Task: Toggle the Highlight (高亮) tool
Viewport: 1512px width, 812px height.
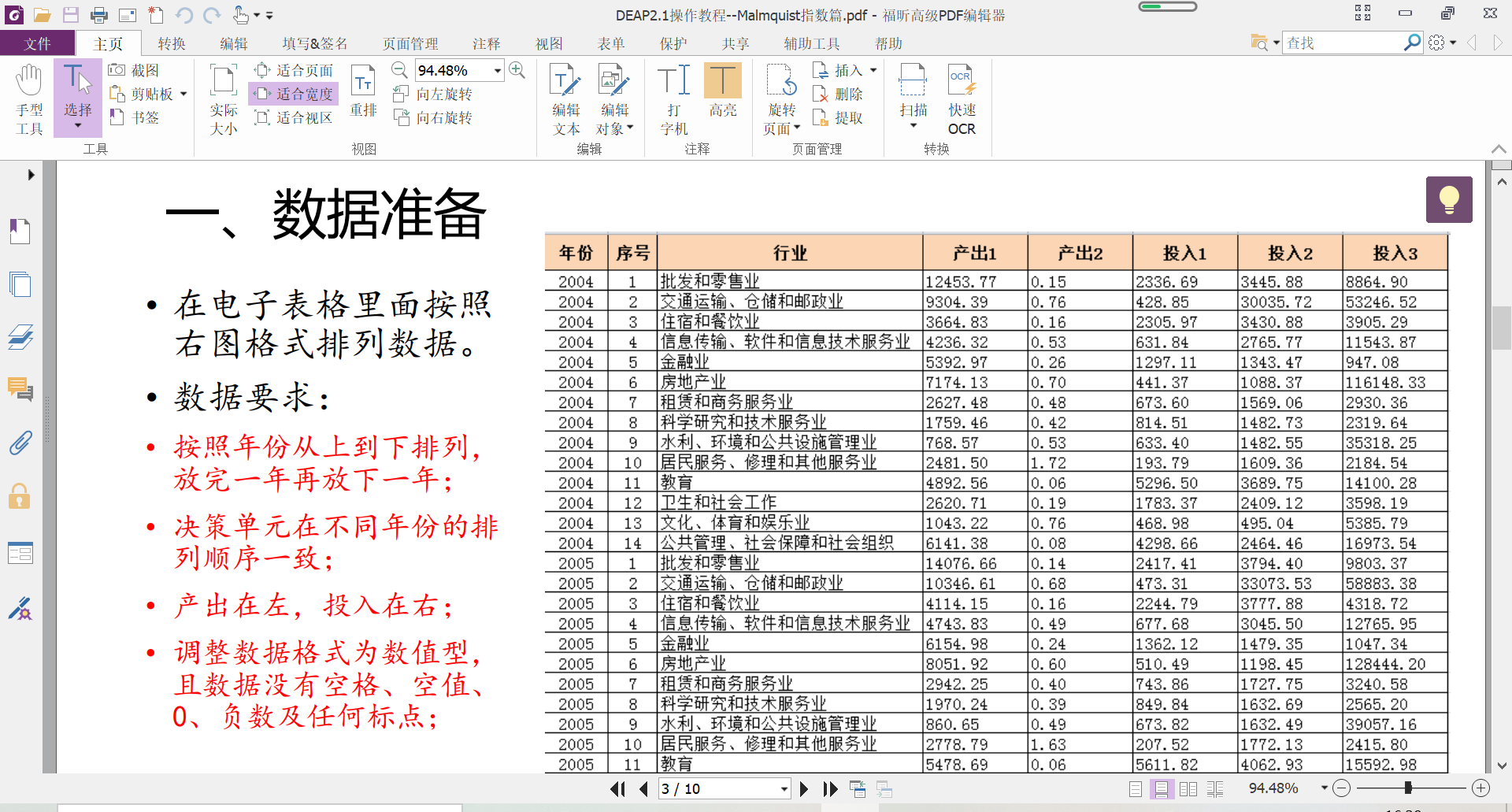Action: pyautogui.click(x=723, y=91)
